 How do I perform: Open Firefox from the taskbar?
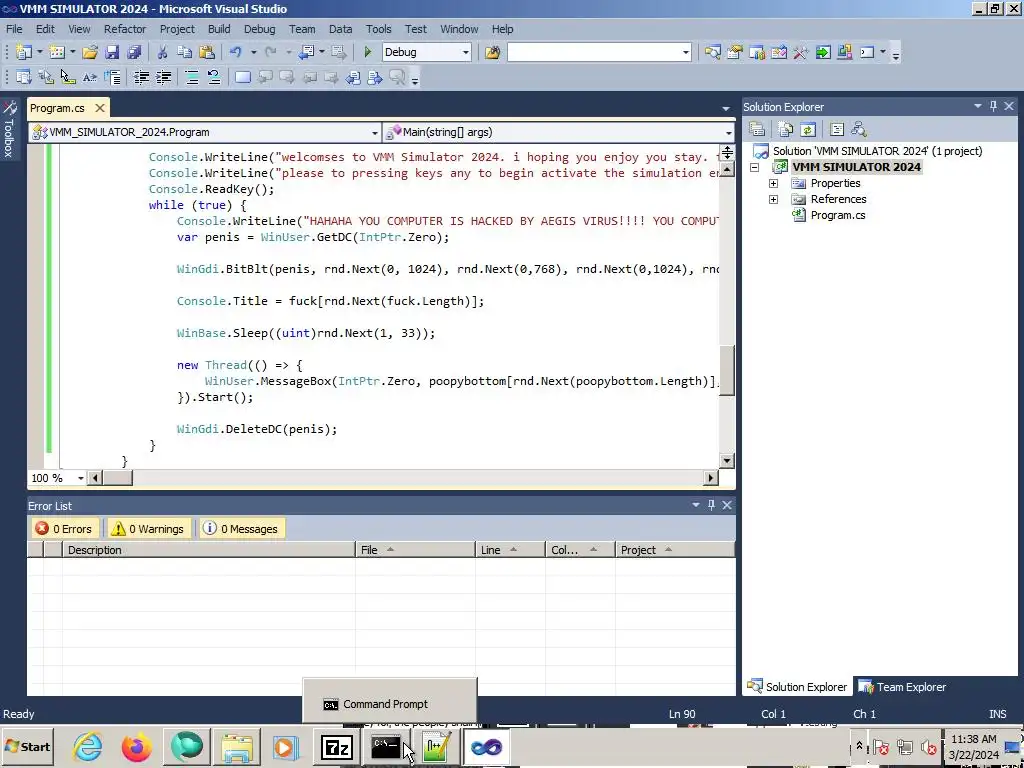click(x=136, y=747)
